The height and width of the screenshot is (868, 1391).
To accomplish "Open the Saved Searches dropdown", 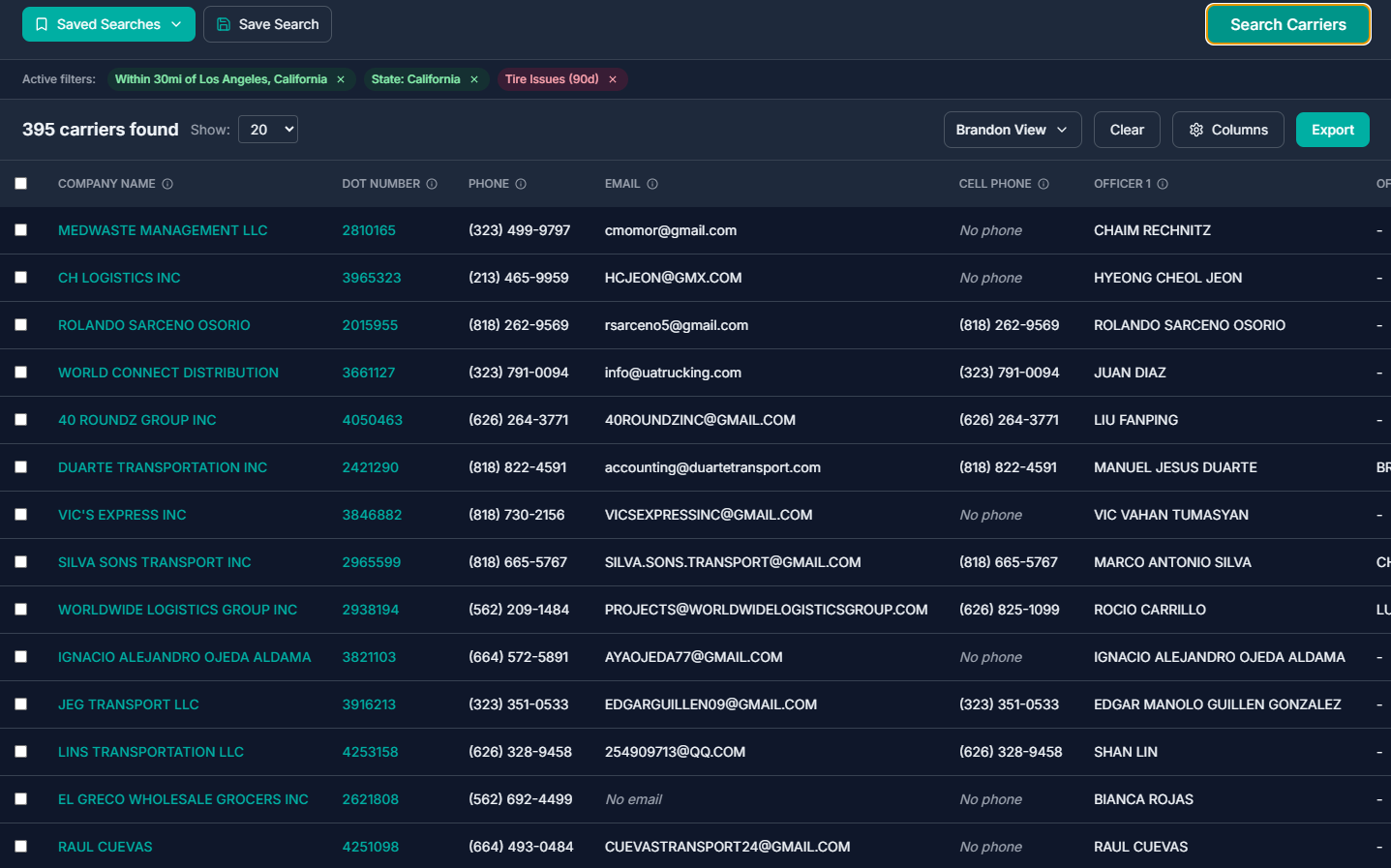I will pos(108,24).
